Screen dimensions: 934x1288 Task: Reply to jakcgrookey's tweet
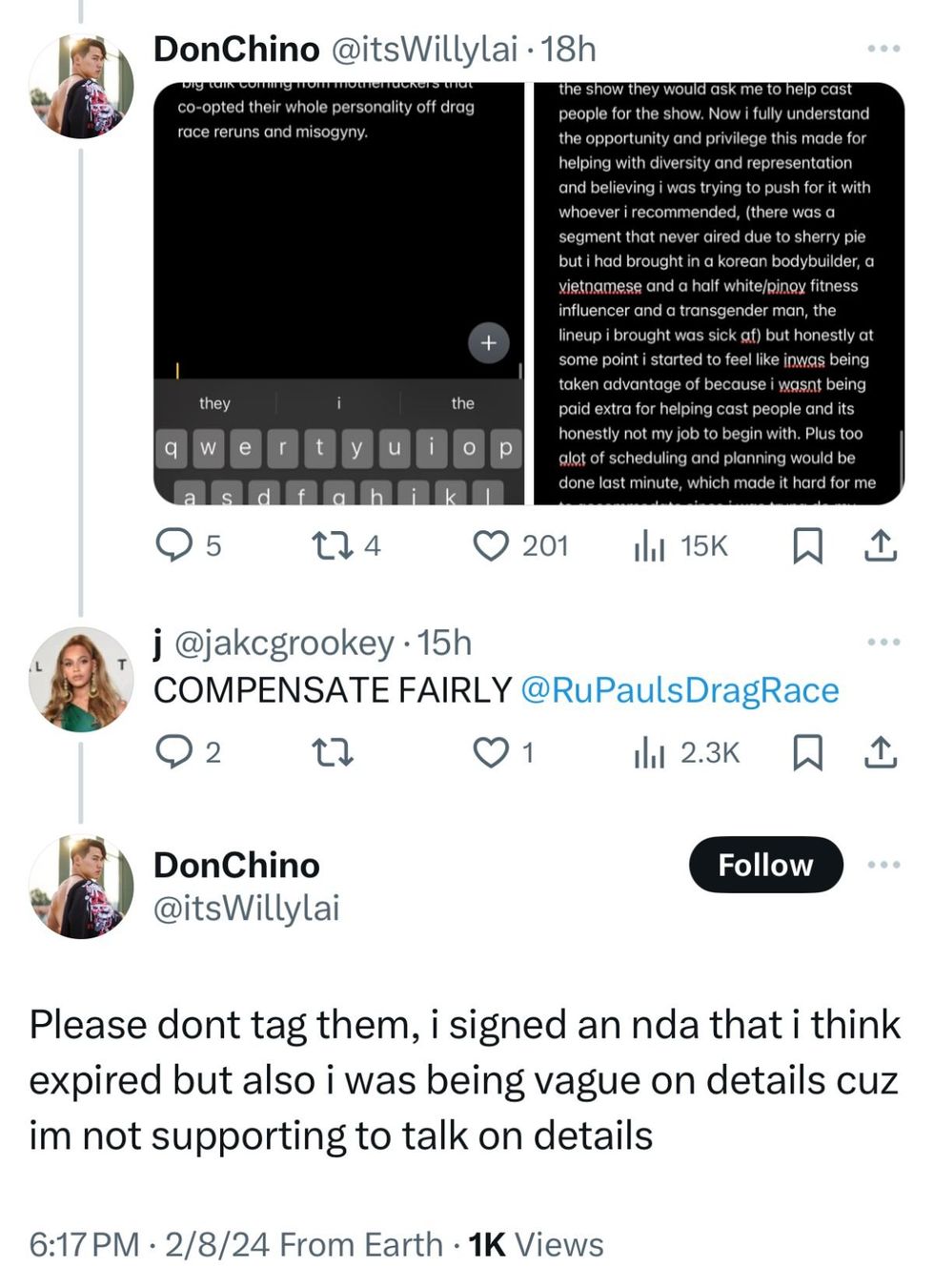[174, 753]
